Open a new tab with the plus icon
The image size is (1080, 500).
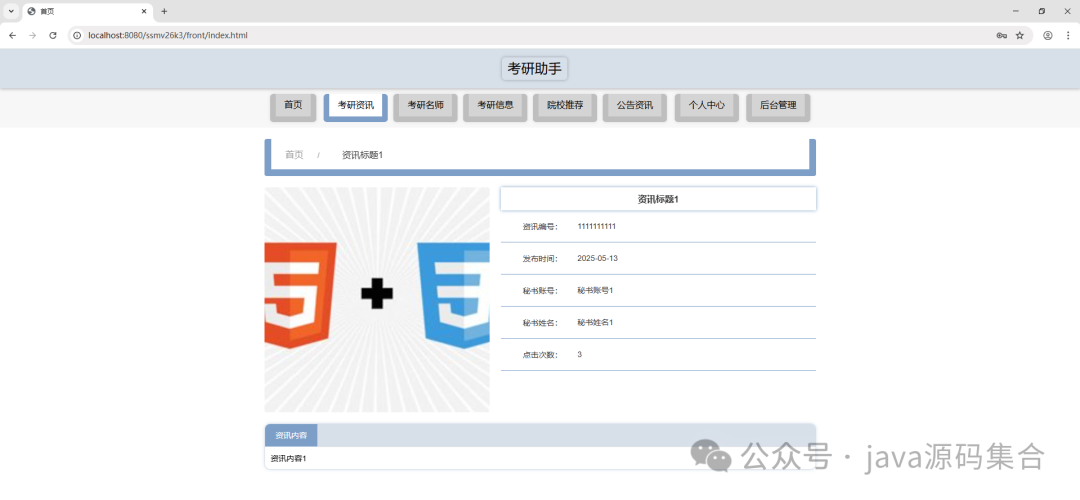164,11
